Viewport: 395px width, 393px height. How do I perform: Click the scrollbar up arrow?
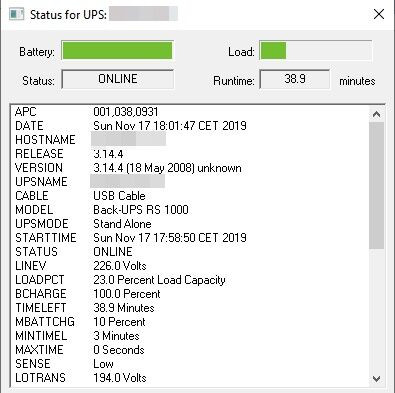tap(377, 115)
